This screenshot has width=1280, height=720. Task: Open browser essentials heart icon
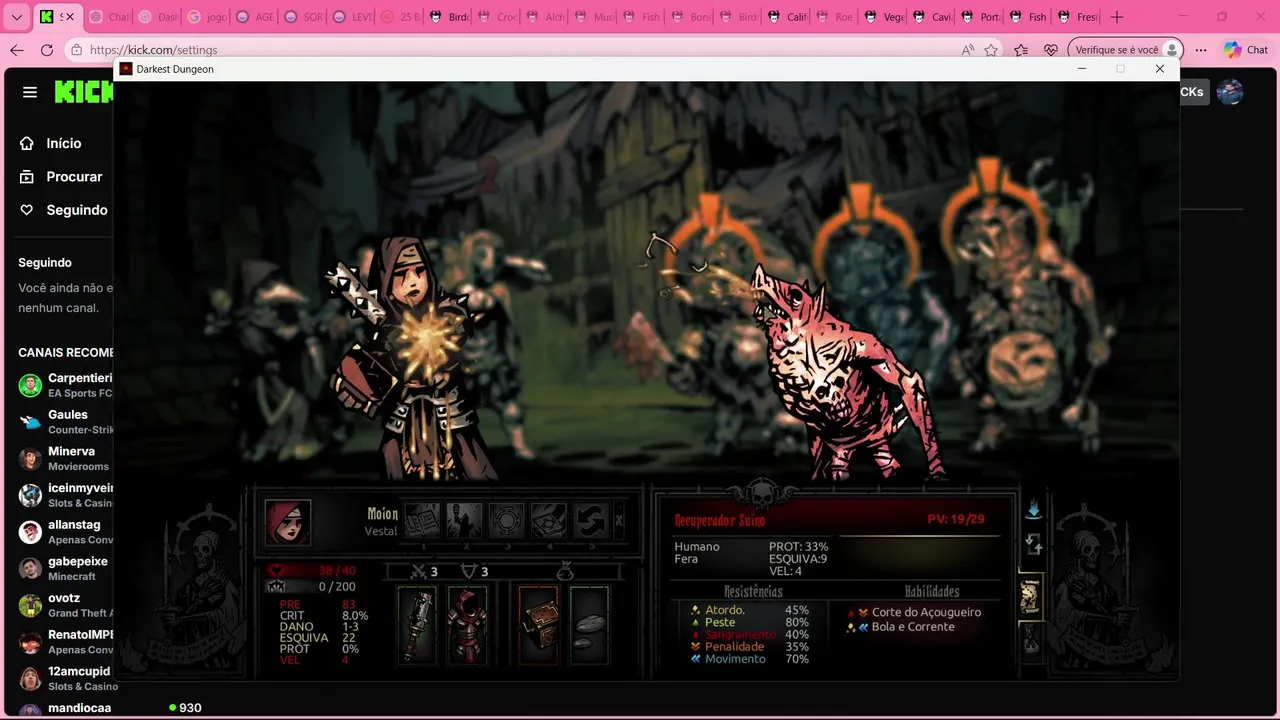(1051, 50)
